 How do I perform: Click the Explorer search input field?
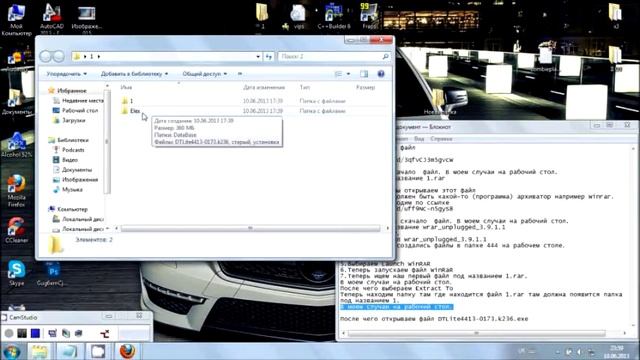coord(330,57)
